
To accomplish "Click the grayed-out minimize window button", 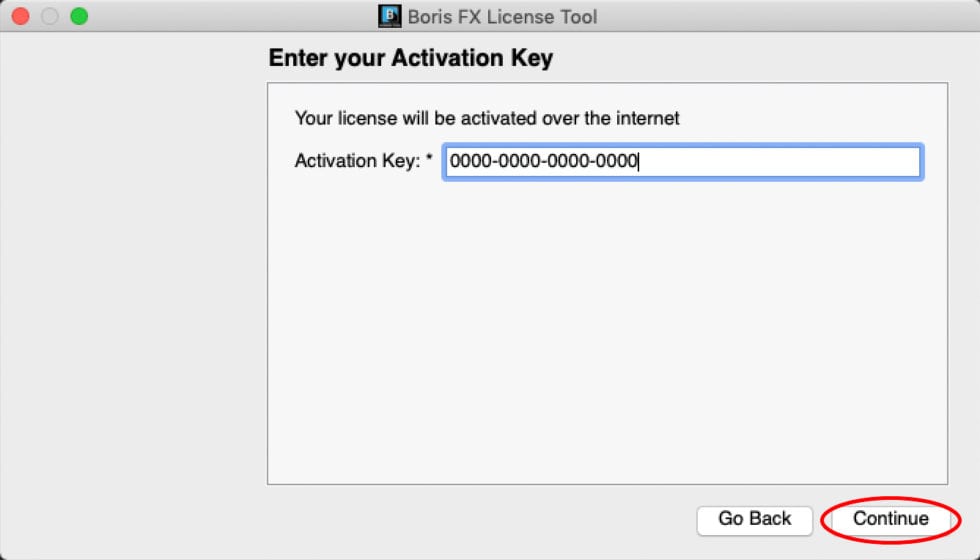I will tap(49, 16).
